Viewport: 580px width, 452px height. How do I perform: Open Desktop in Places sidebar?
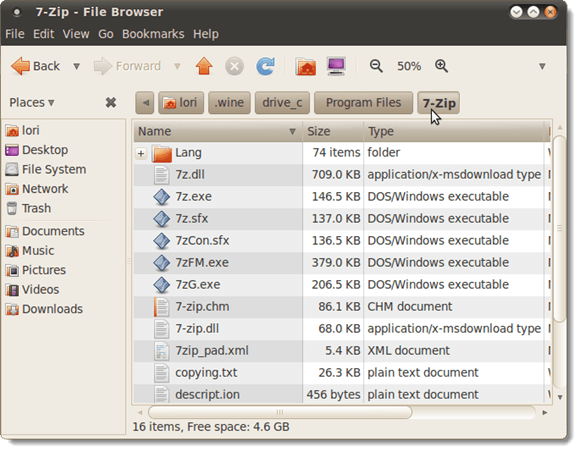pyautogui.click(x=37, y=150)
